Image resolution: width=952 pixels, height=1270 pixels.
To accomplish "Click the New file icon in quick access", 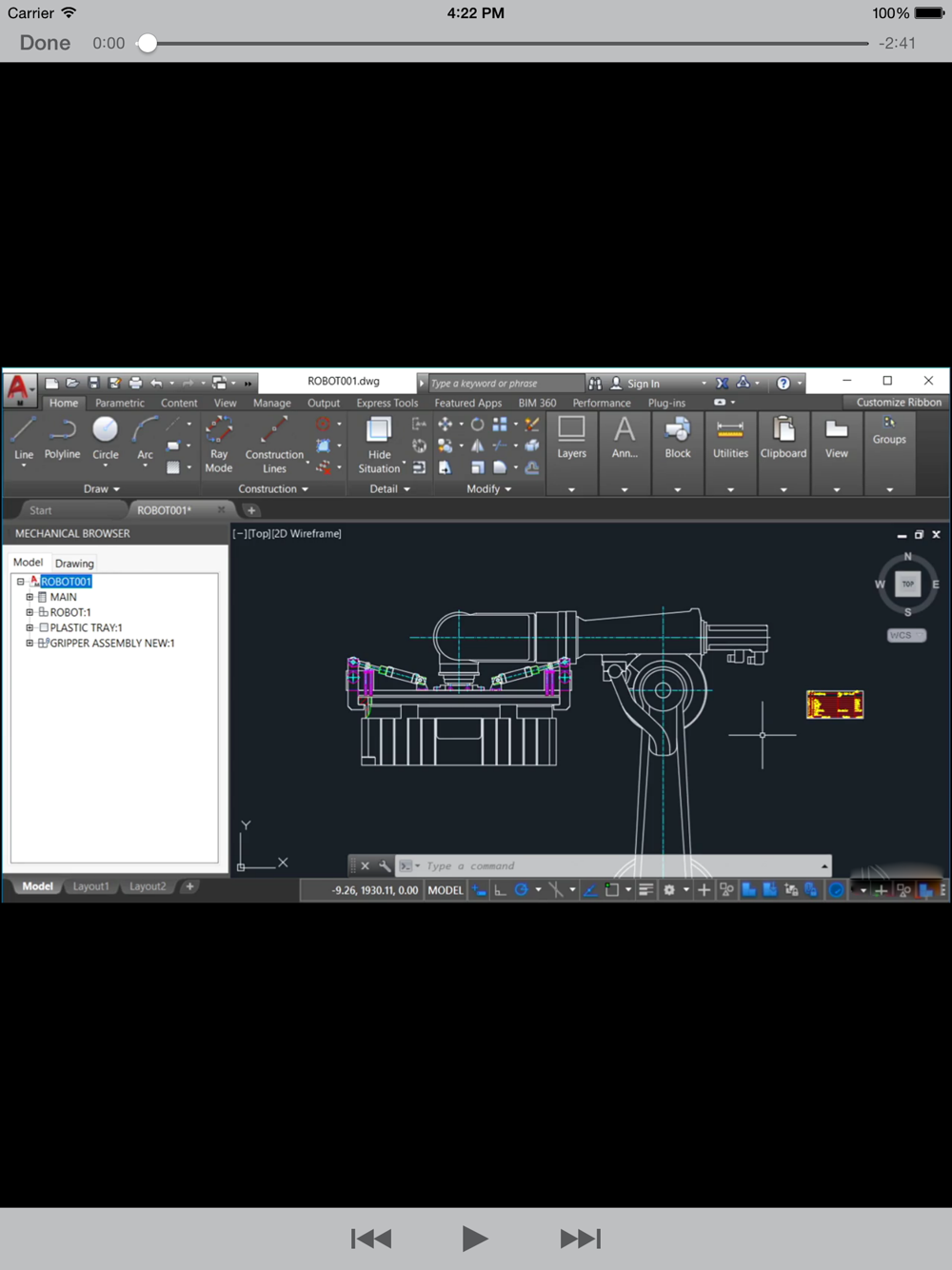I will (x=51, y=383).
